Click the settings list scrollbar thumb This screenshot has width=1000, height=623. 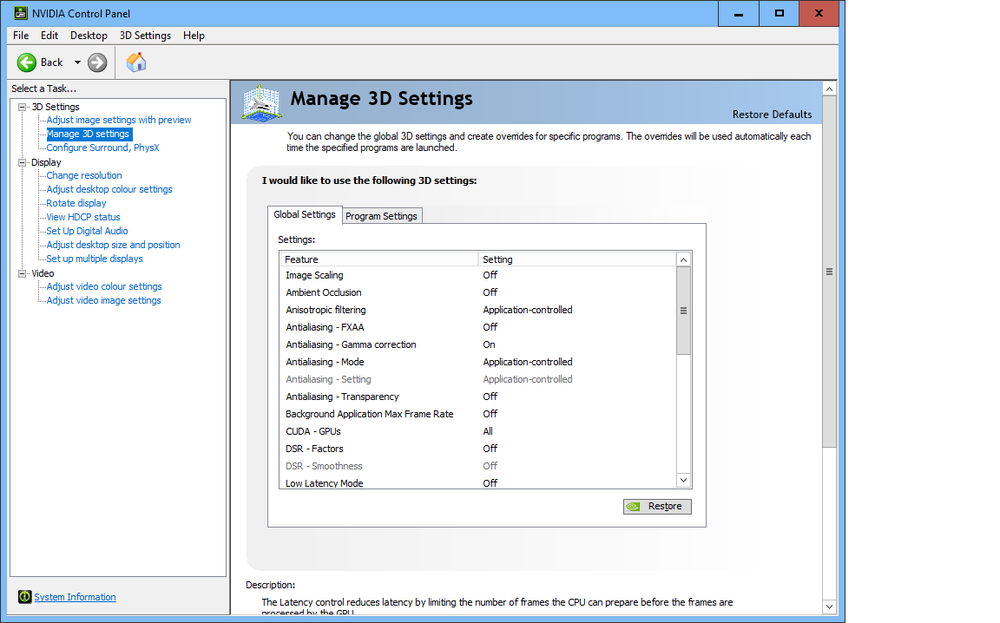click(x=683, y=311)
